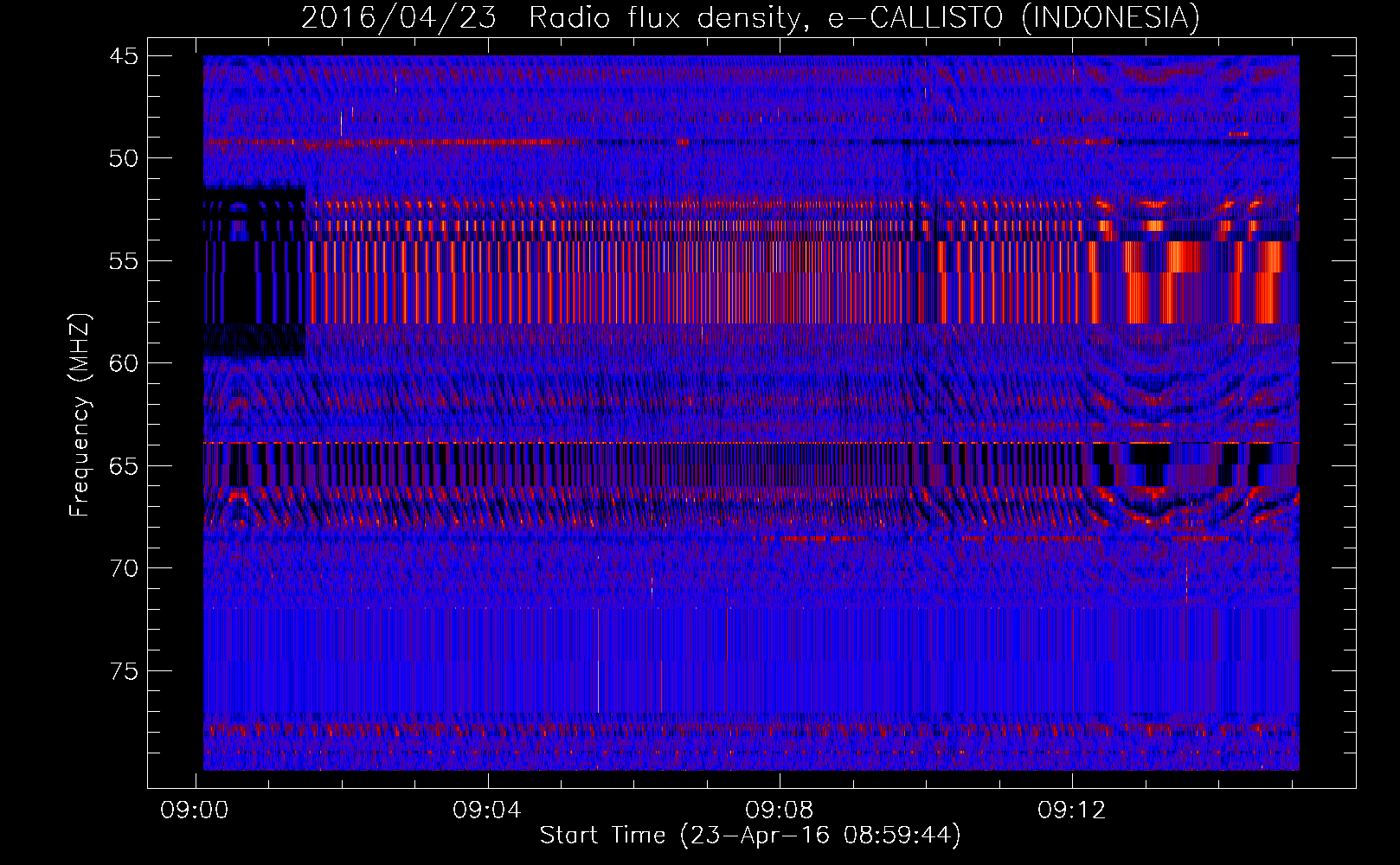The width and height of the screenshot is (1400, 865).
Task: Select the 65 frequency tick label
Action: pyautogui.click(x=124, y=466)
